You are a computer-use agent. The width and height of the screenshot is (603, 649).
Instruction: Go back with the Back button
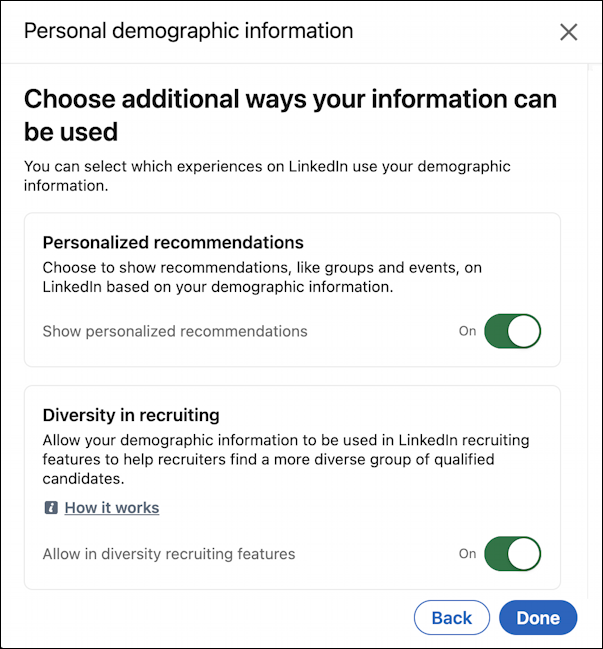coord(452,618)
